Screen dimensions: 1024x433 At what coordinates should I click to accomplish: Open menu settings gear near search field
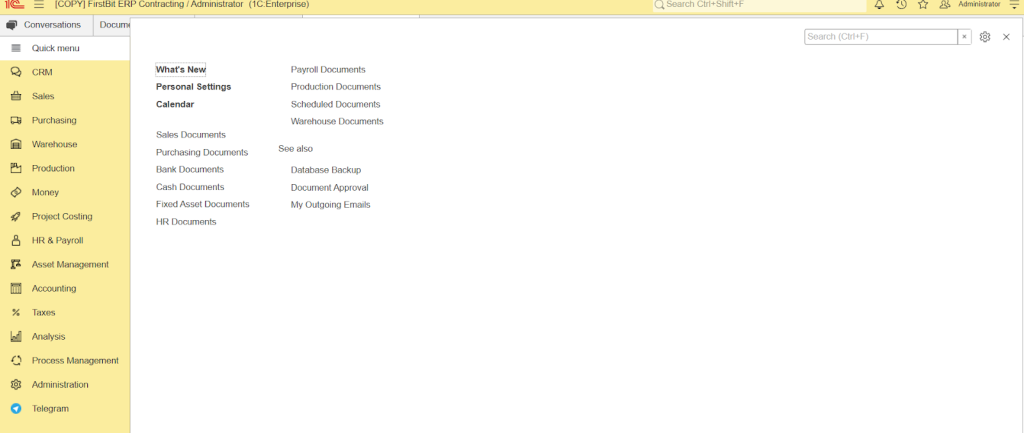985,37
